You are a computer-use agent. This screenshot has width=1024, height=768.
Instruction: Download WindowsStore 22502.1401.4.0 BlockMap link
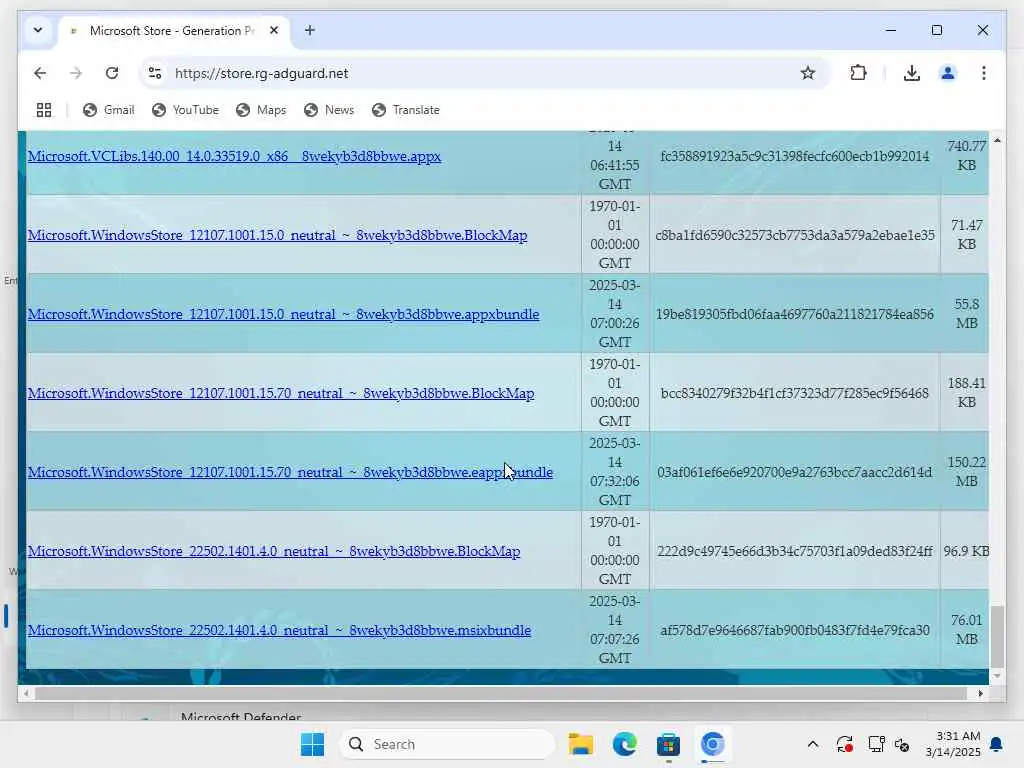(274, 551)
